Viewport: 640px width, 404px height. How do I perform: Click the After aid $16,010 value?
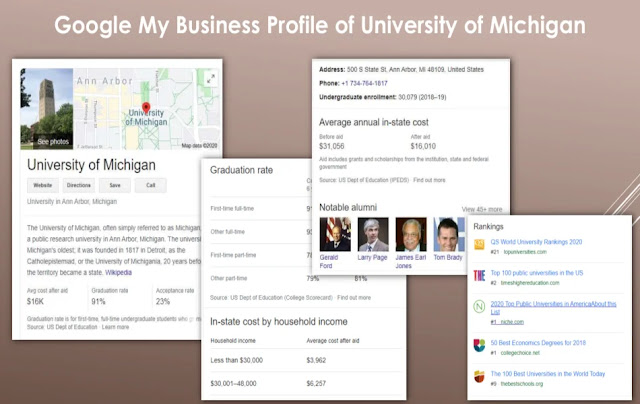coord(423,146)
